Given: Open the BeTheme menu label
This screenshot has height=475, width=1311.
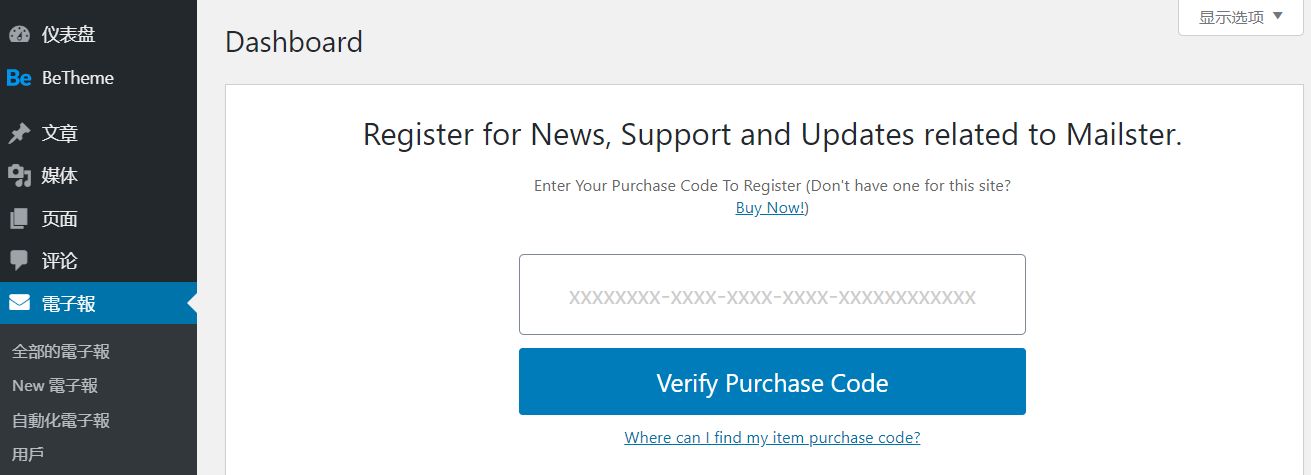Looking at the screenshot, I should 78,78.
